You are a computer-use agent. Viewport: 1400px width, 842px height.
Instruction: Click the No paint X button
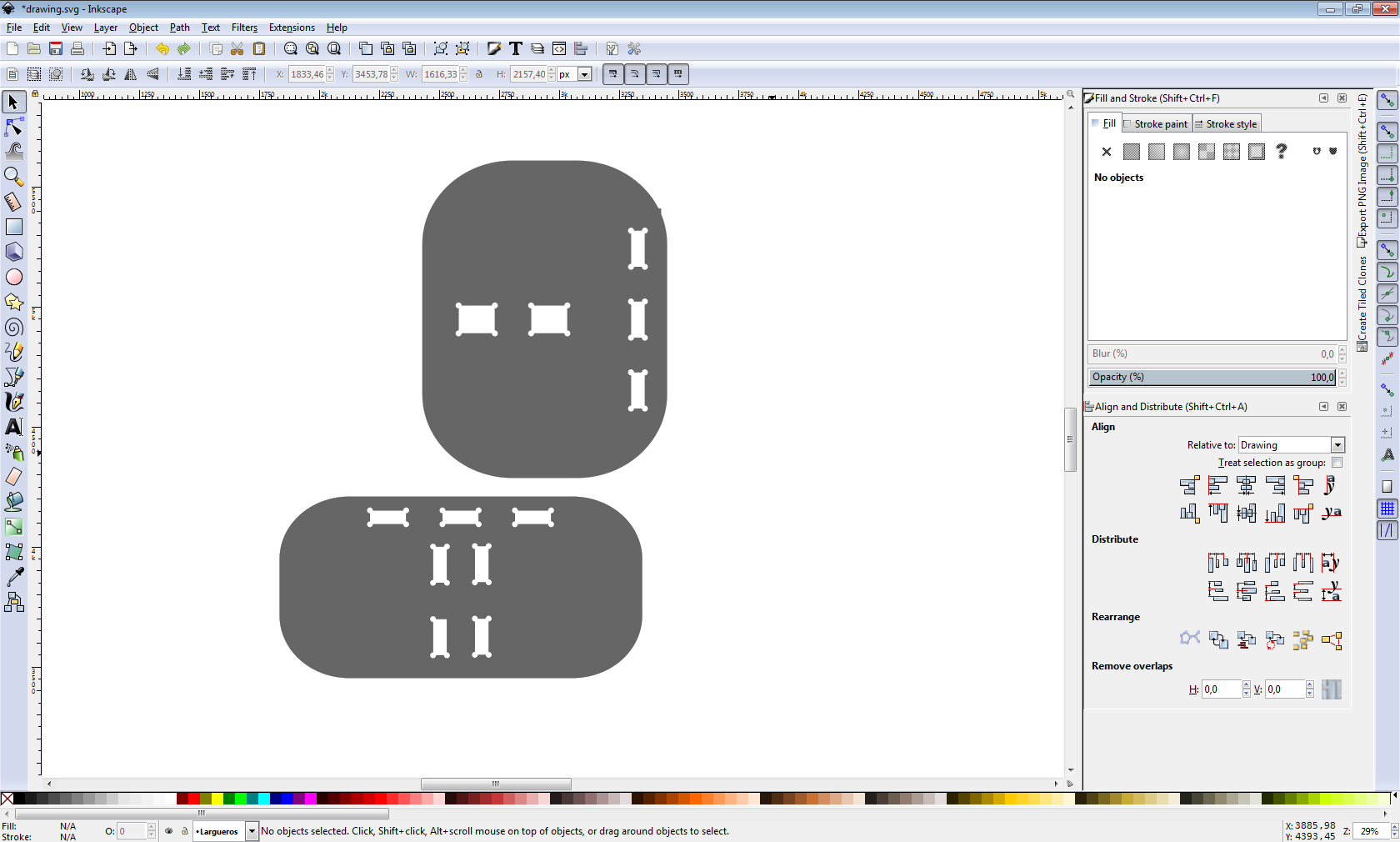coord(1107,152)
